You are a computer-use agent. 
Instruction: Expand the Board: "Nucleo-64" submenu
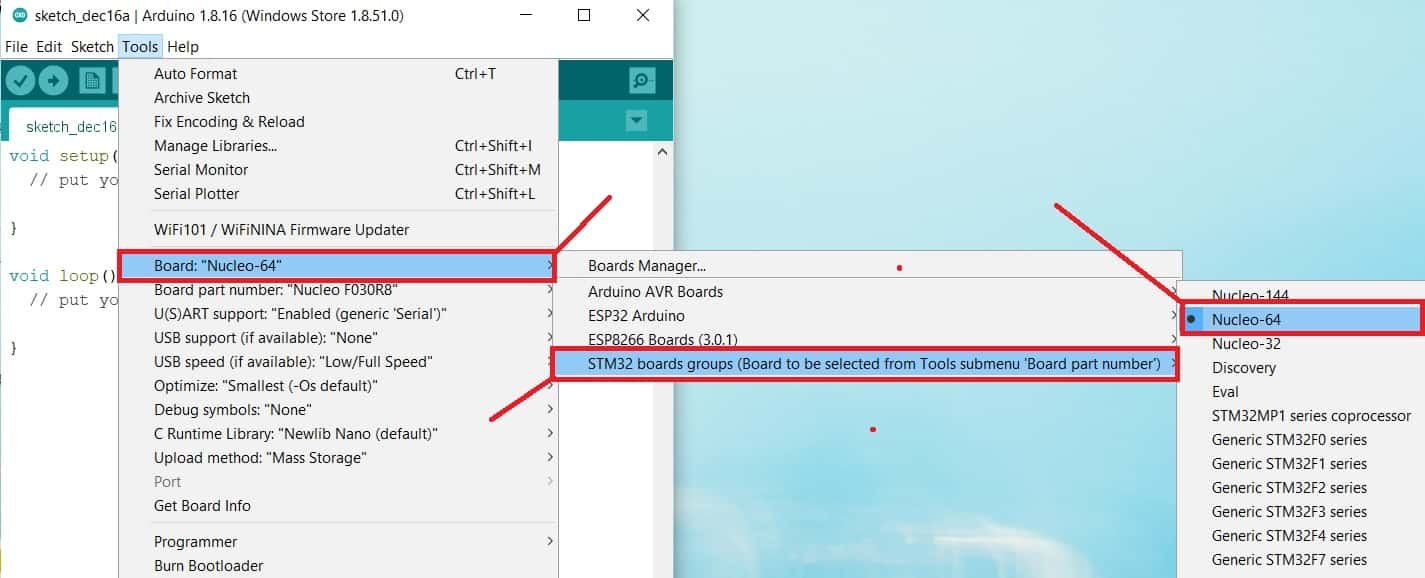pyautogui.click(x=338, y=266)
